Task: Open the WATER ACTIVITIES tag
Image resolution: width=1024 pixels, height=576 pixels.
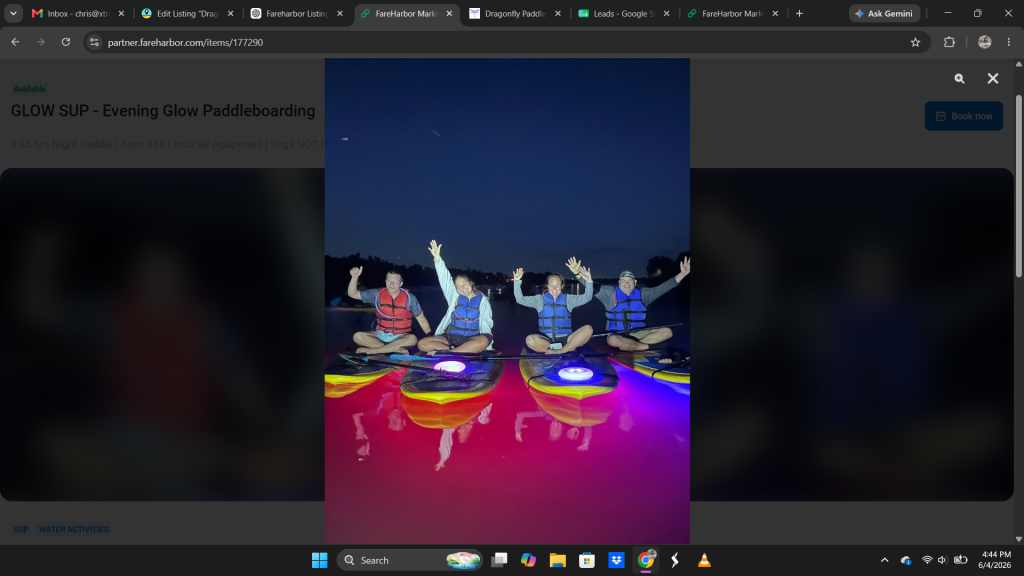Action: coord(74,530)
